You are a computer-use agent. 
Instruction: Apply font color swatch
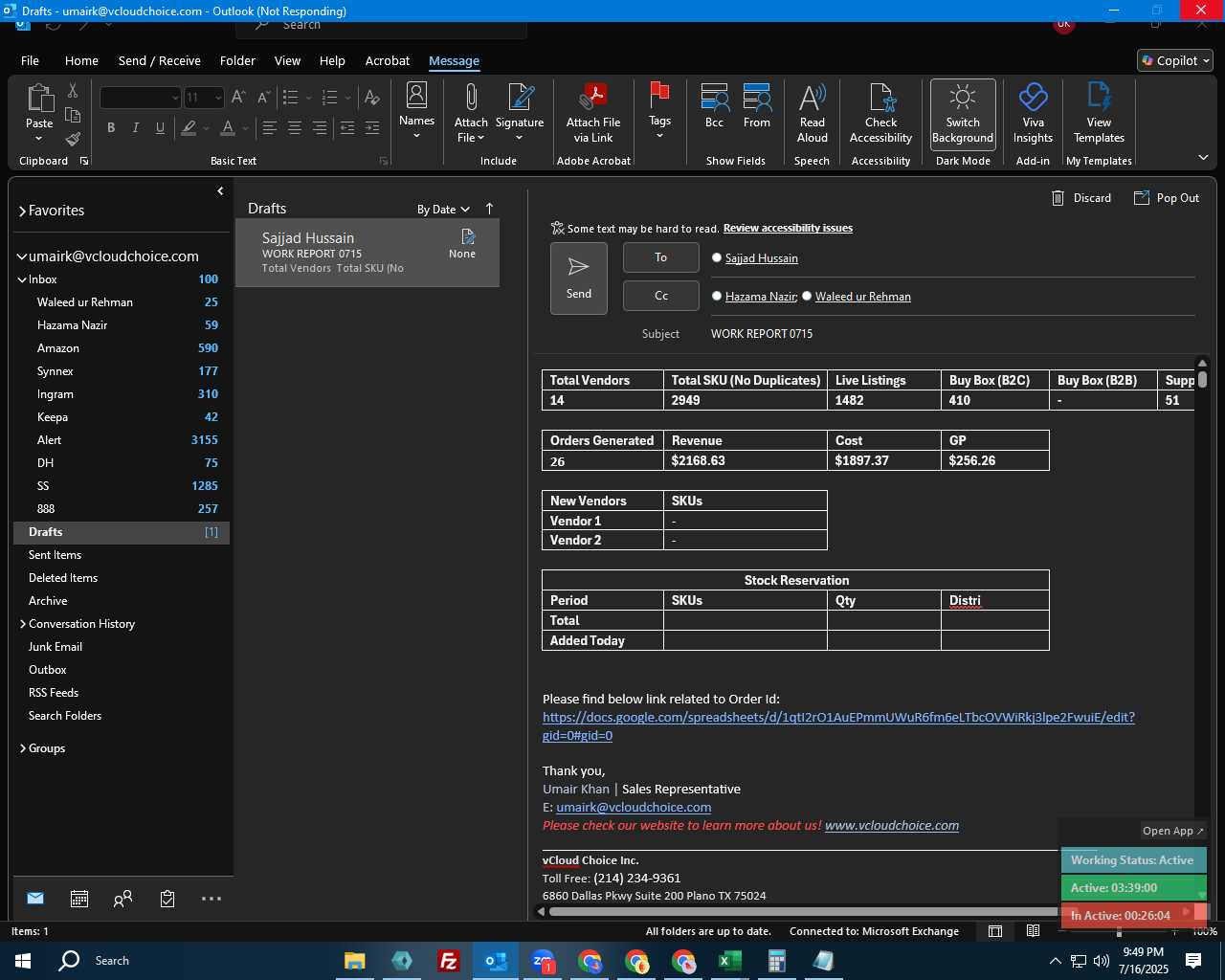click(228, 127)
